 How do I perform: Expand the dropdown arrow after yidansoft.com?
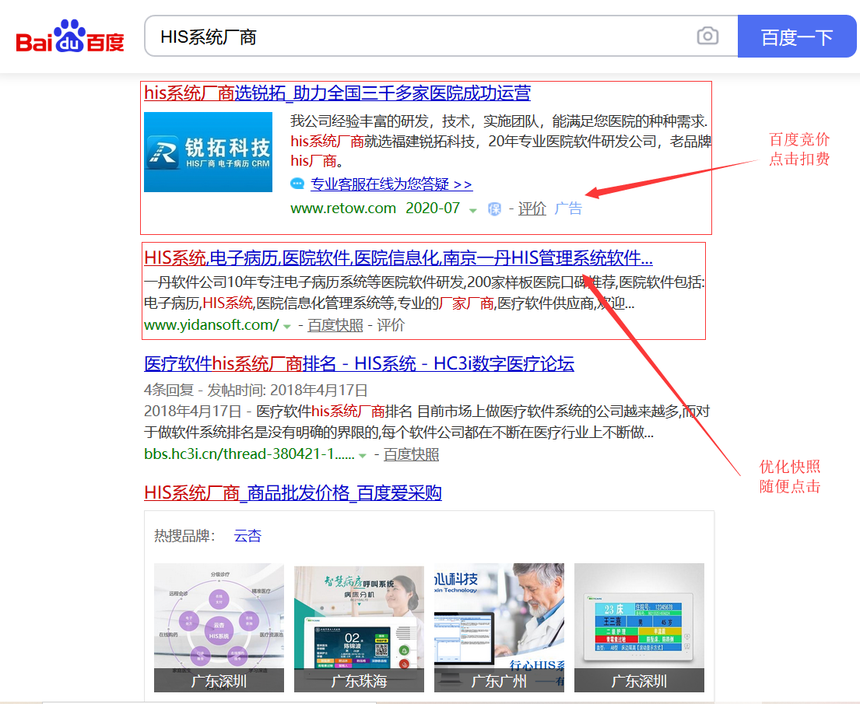point(287,327)
